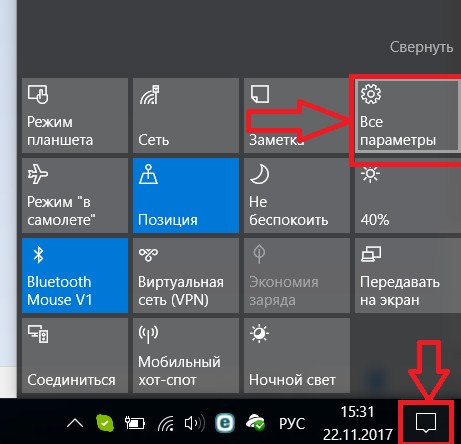Image resolution: width=461 pixels, height=444 pixels.
Task: Open the "Соединиться" connect tile
Action: pyautogui.click(x=75, y=355)
